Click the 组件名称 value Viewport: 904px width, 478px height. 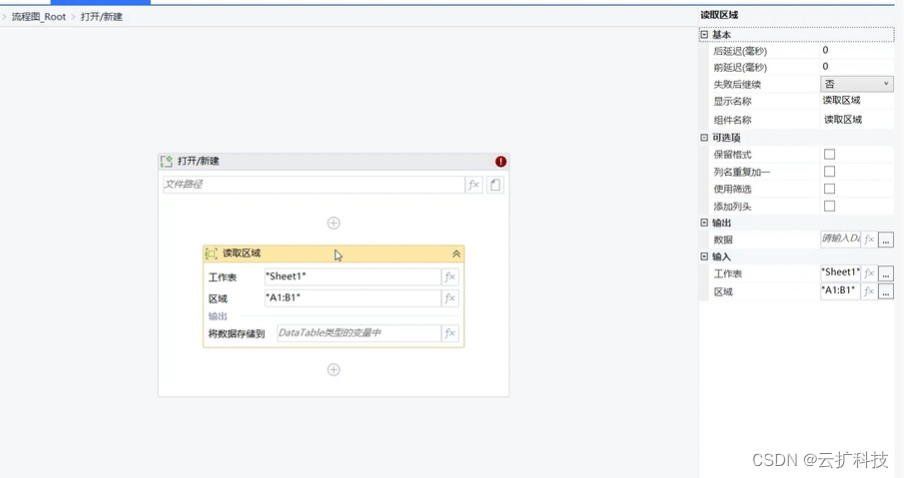click(x=857, y=120)
